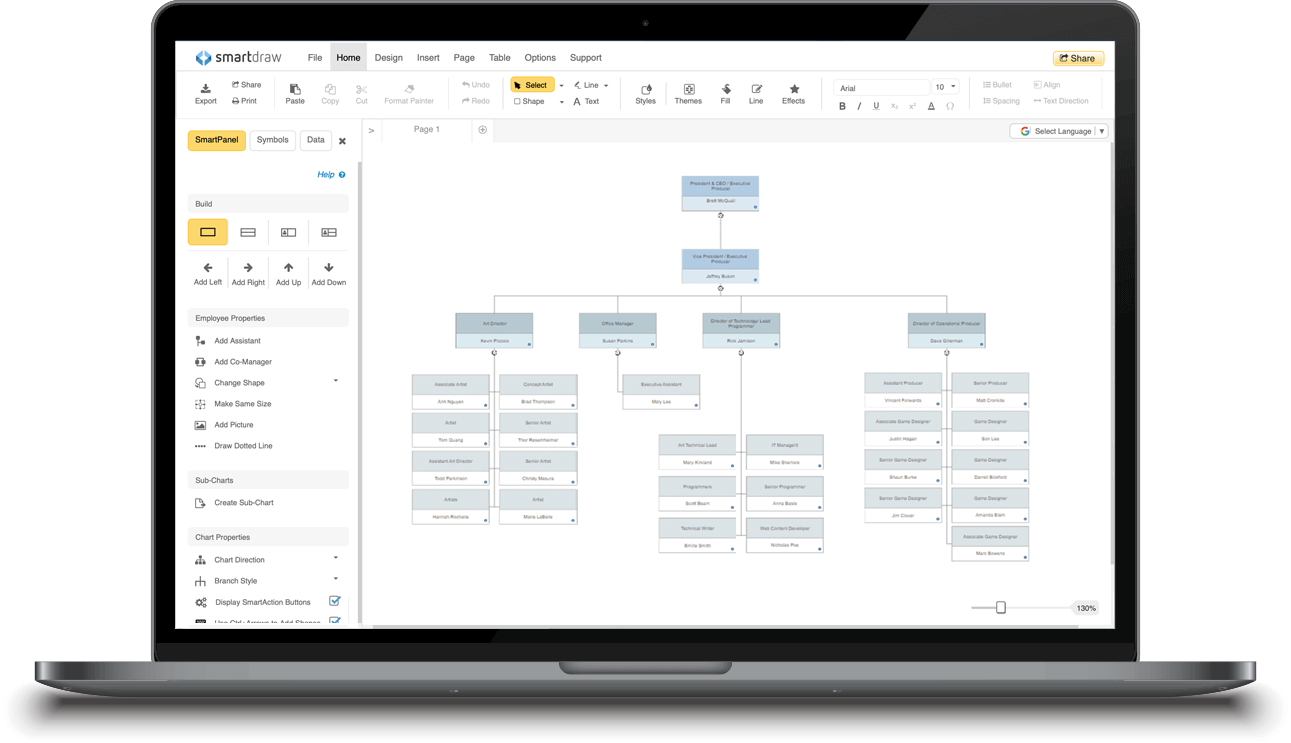The height and width of the screenshot is (743, 1291).
Task: Add a new page with plus icon
Action: click(482, 130)
